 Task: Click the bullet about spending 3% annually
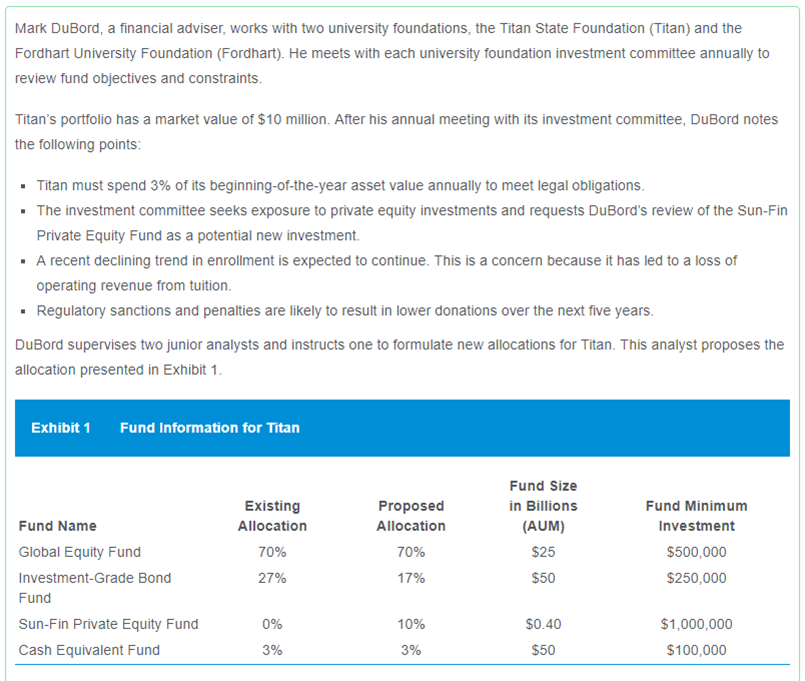pos(340,186)
